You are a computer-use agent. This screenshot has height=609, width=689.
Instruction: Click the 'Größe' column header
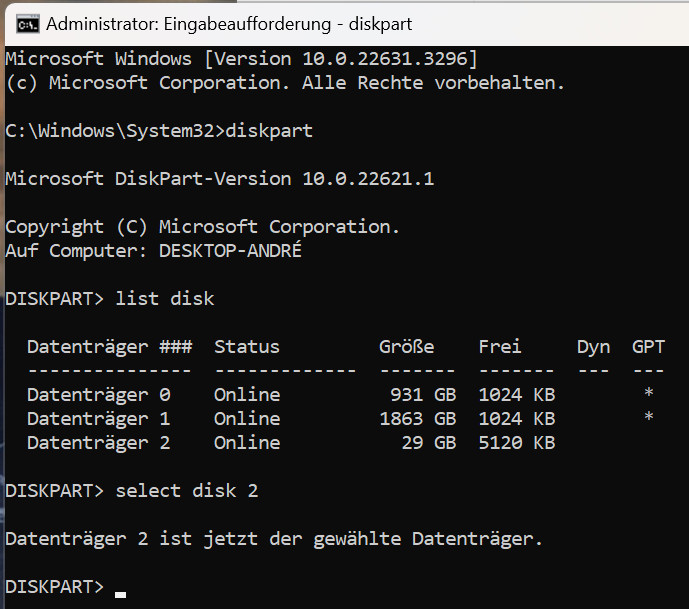point(406,347)
